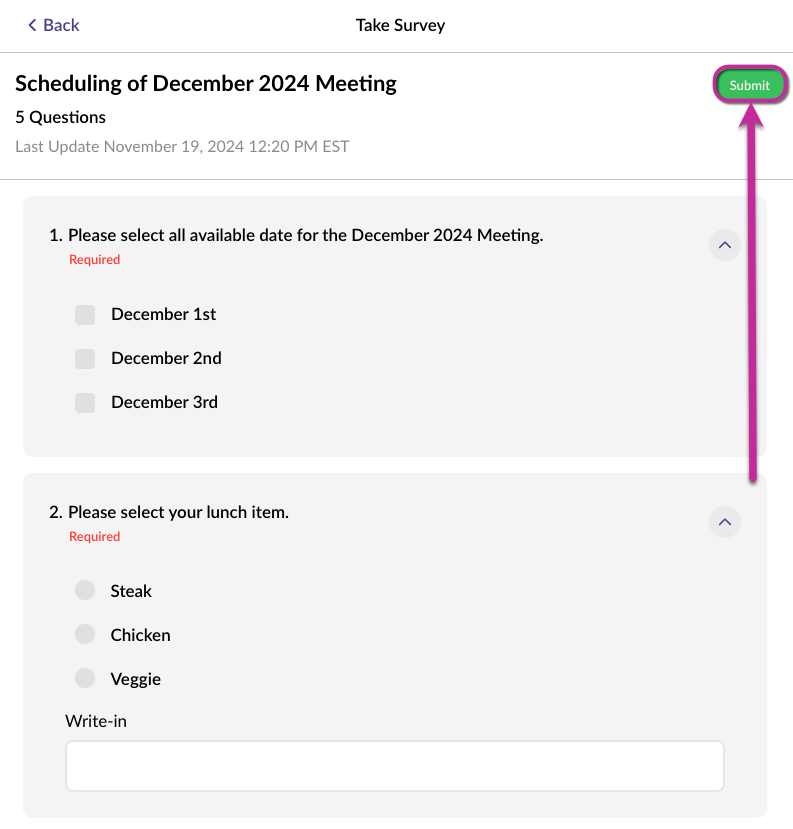The image size is (793, 829).
Task: Collapse the lunch item question chevron
Action: 725,522
